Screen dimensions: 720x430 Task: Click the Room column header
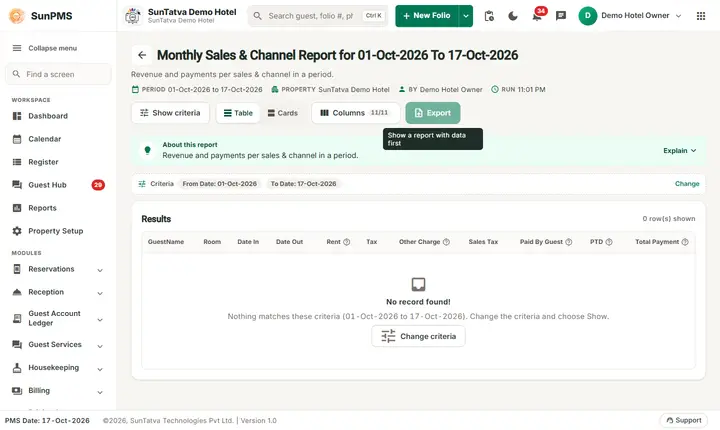(212, 242)
